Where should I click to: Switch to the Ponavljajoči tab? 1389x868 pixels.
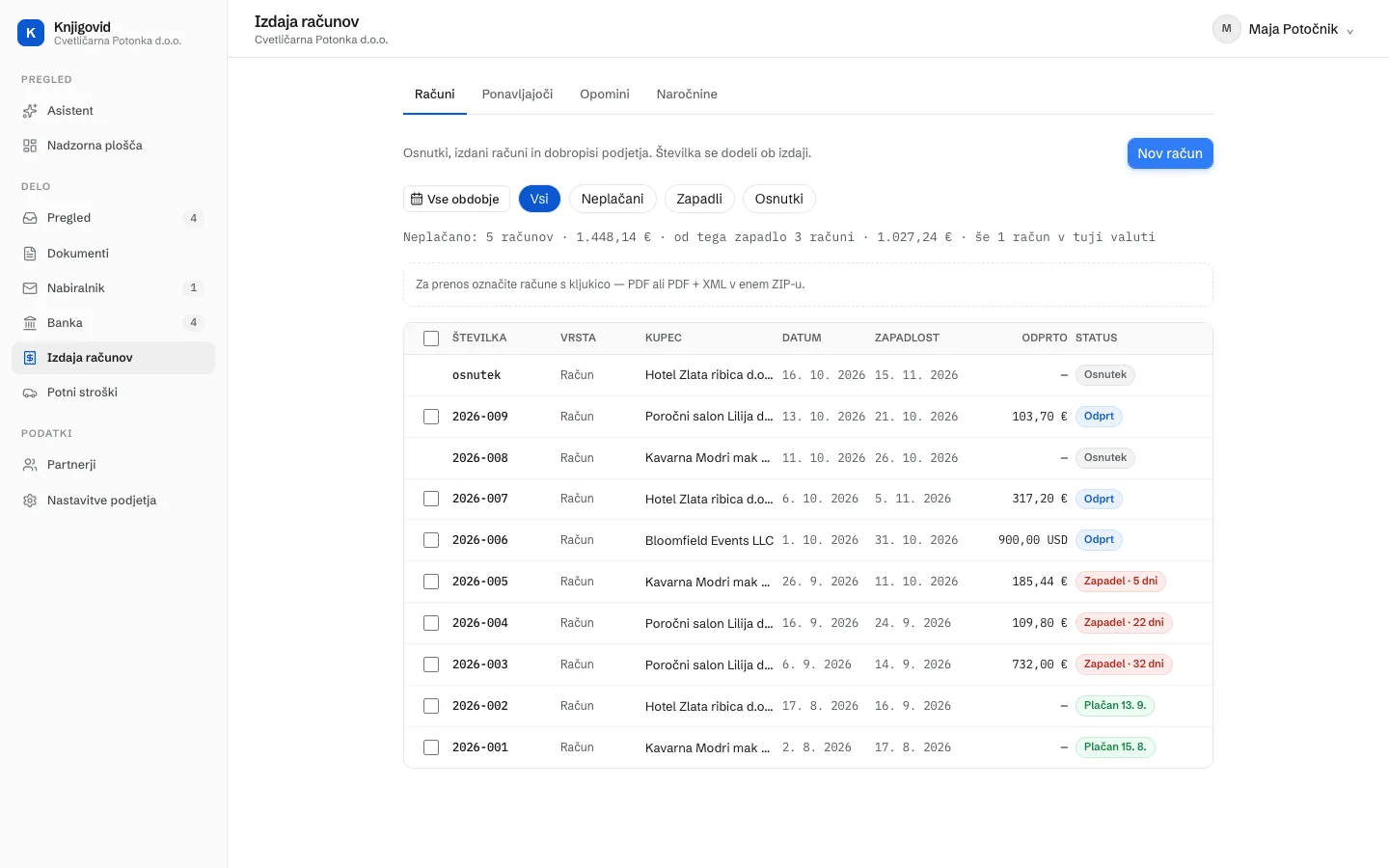518,95
